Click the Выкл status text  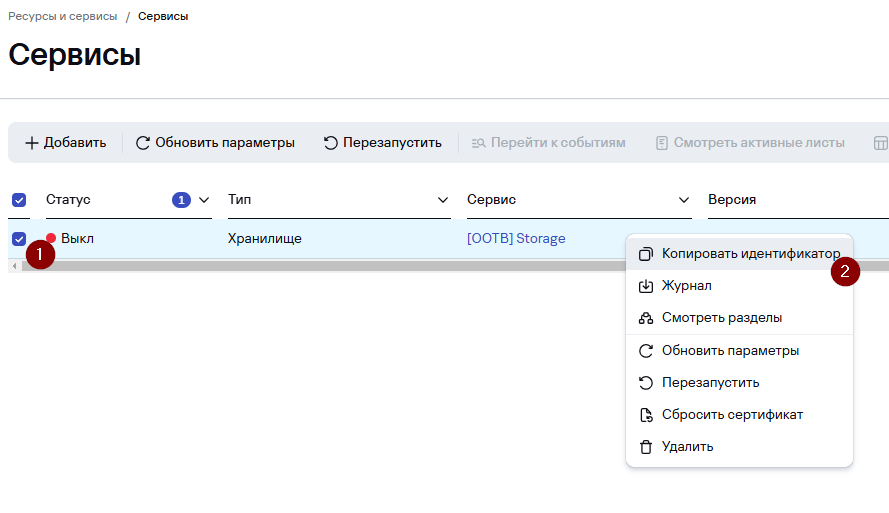click(78, 239)
